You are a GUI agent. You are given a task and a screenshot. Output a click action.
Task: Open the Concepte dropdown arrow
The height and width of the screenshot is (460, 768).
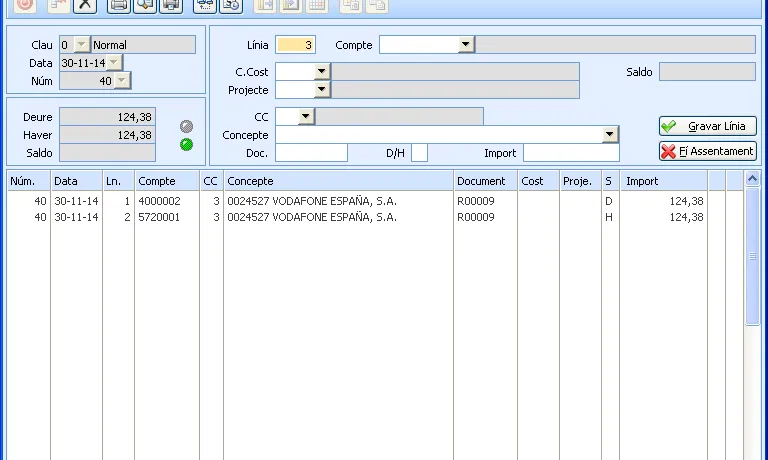pyautogui.click(x=610, y=135)
